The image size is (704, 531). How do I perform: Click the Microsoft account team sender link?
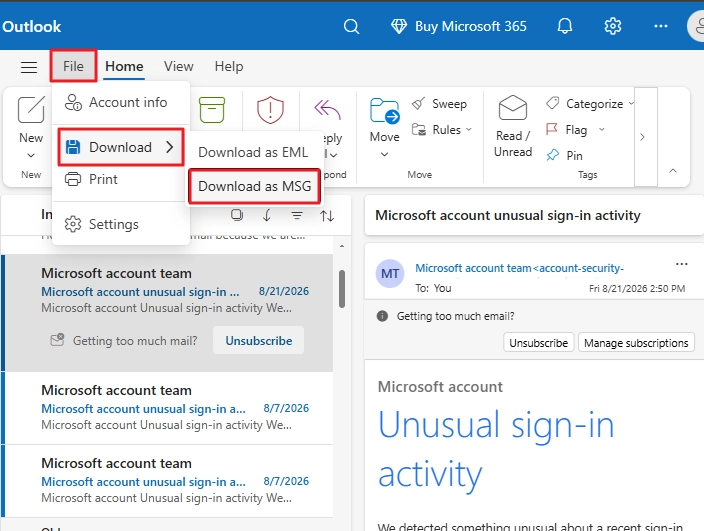click(x=519, y=268)
